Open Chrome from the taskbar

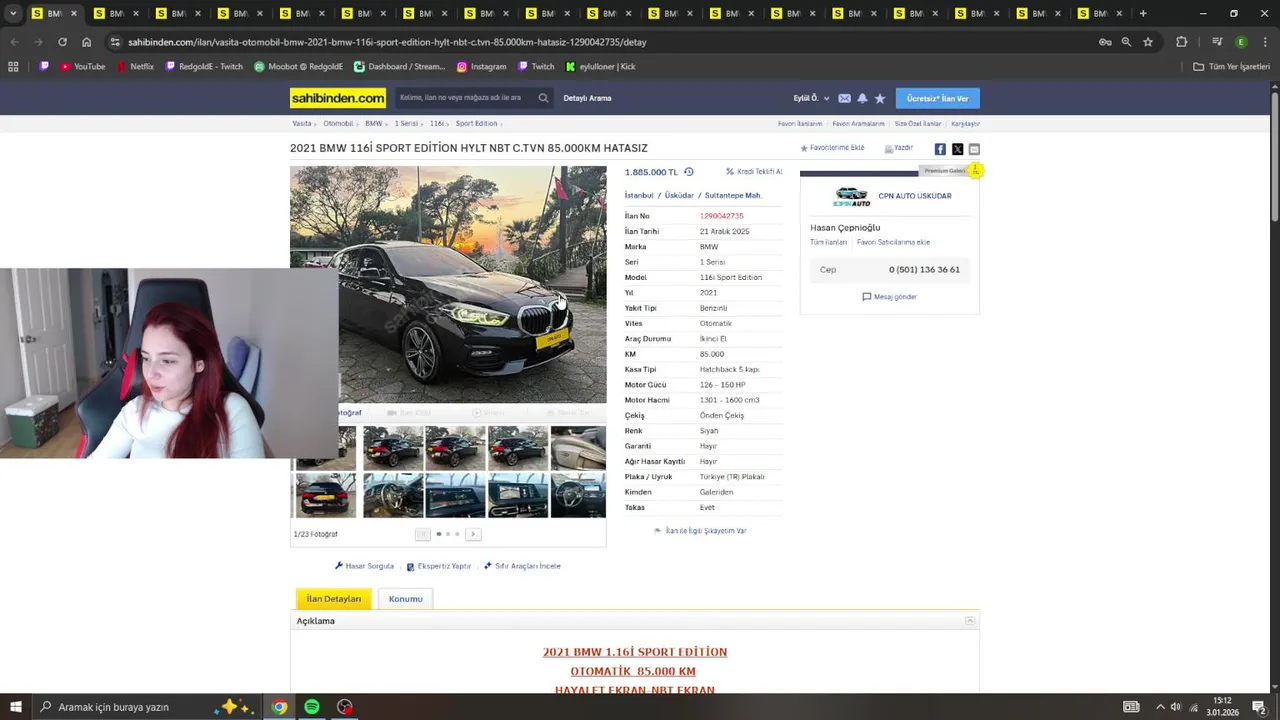280,707
